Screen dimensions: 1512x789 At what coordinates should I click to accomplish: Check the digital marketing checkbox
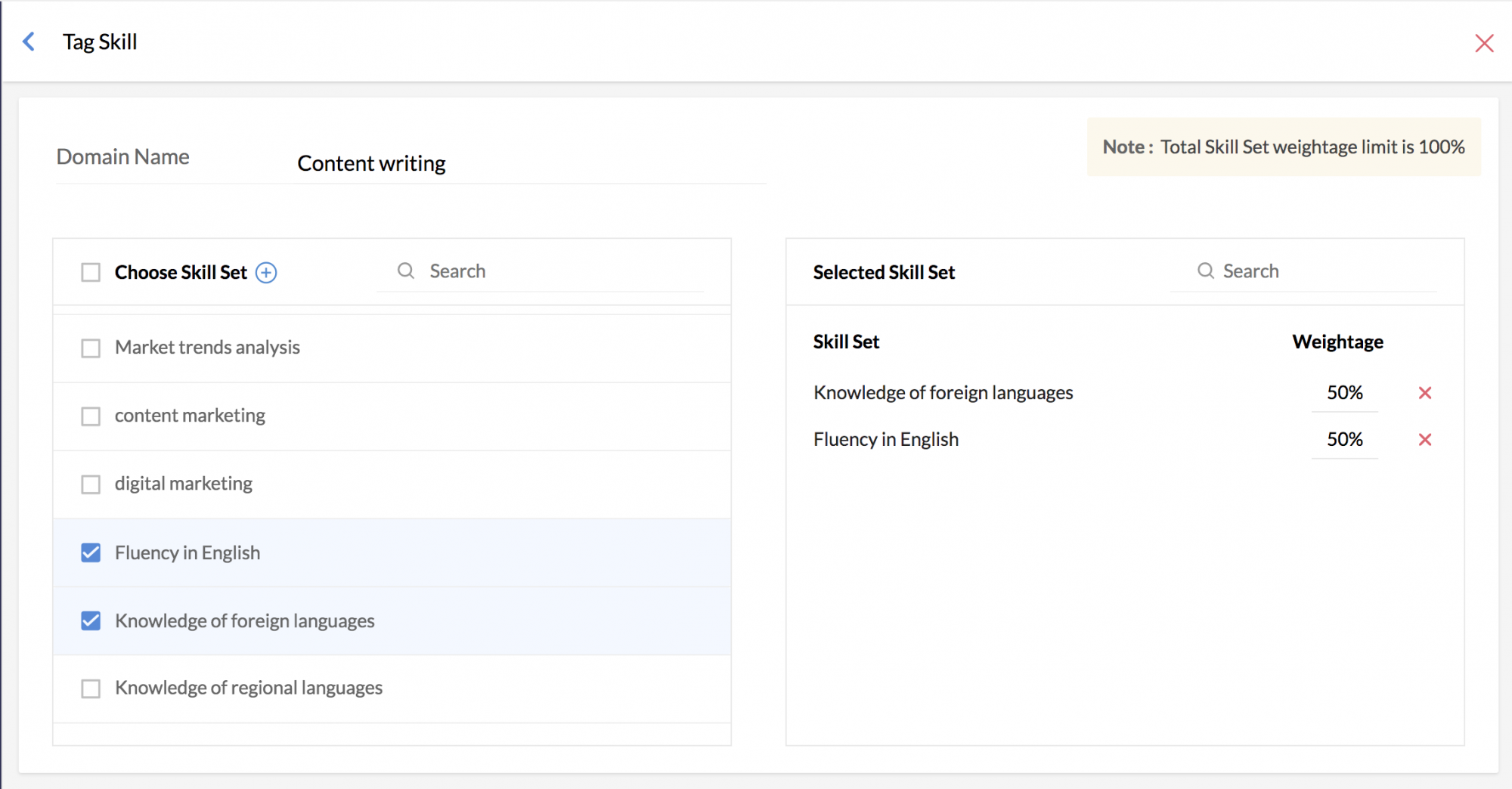click(x=91, y=484)
